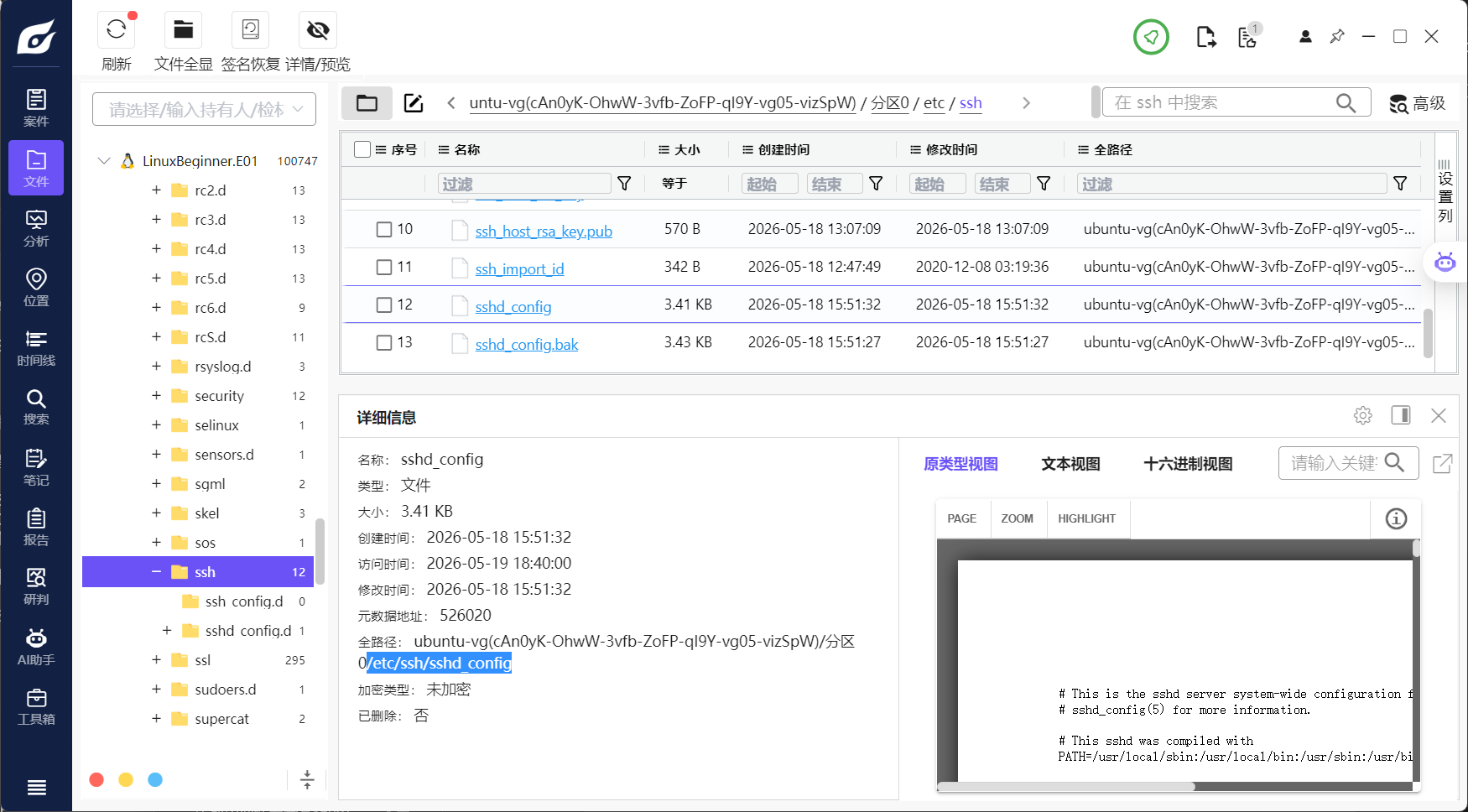Open the 研判 sidebar section
1468x812 pixels.
click(36, 586)
